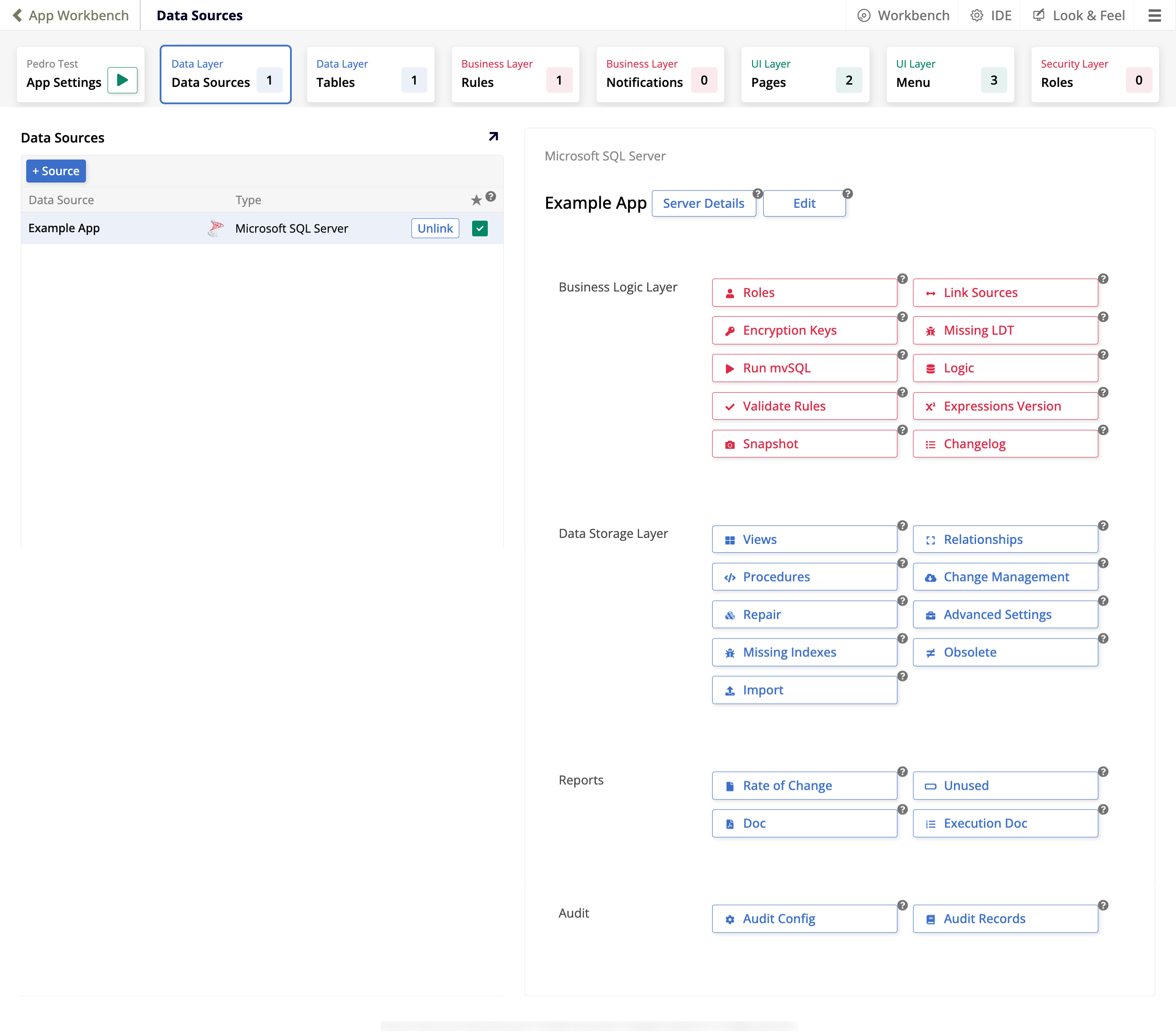Switch to the UI Layer Pages tab

[805, 74]
